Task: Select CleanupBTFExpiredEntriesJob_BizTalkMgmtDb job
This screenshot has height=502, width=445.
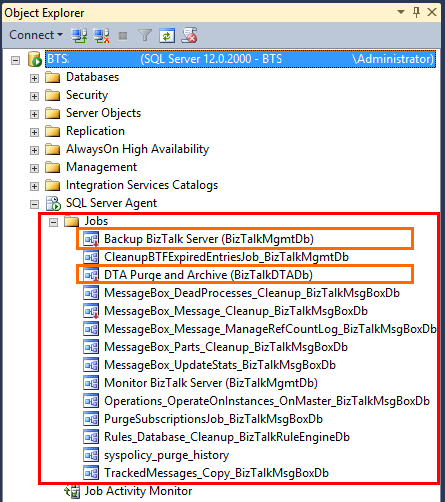Action: click(x=226, y=257)
